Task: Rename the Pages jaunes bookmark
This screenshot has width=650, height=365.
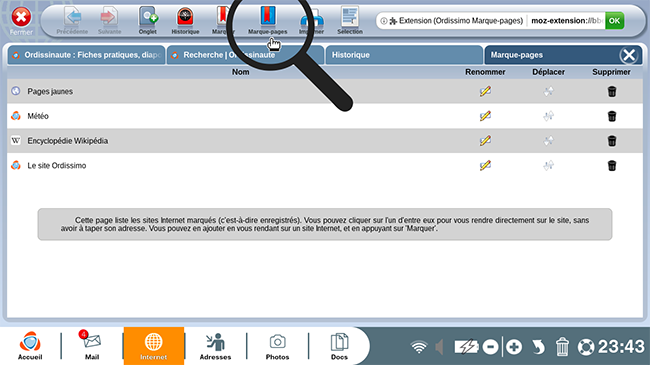Action: (485, 91)
